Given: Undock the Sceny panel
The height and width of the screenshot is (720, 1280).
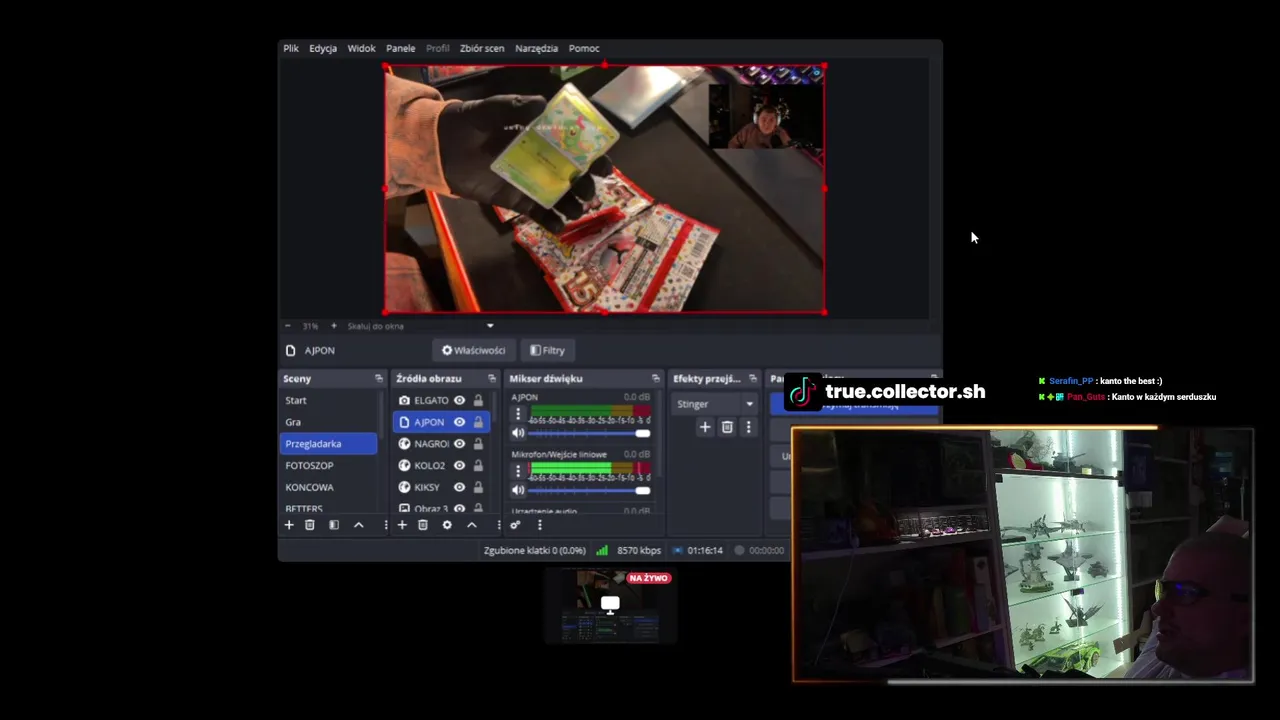Looking at the screenshot, I should (378, 378).
